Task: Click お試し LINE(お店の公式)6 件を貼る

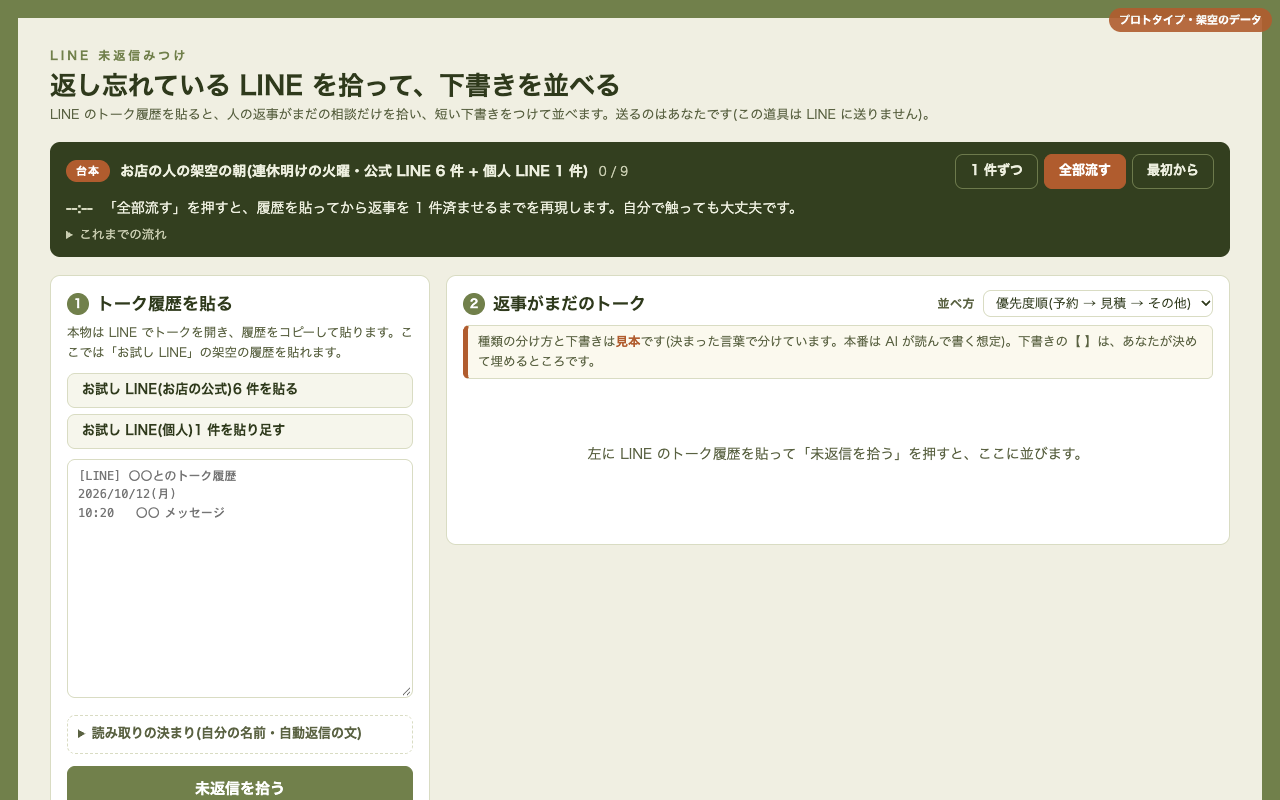Action: [x=240, y=390]
